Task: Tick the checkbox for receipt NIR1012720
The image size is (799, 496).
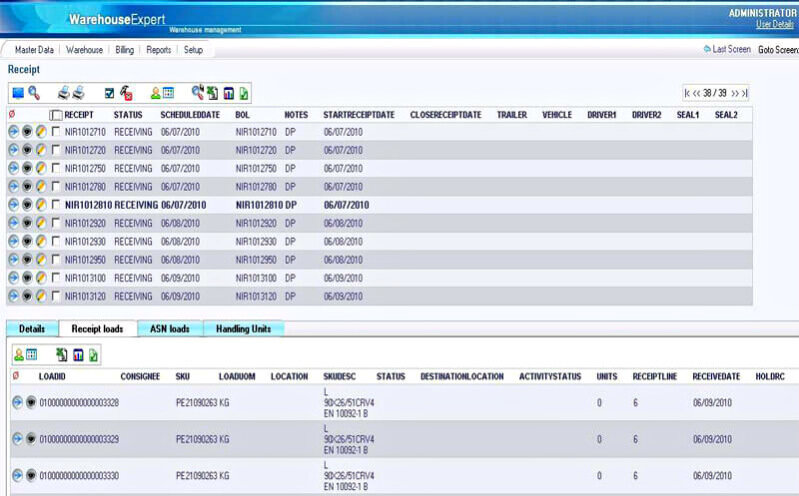Action: 56,150
